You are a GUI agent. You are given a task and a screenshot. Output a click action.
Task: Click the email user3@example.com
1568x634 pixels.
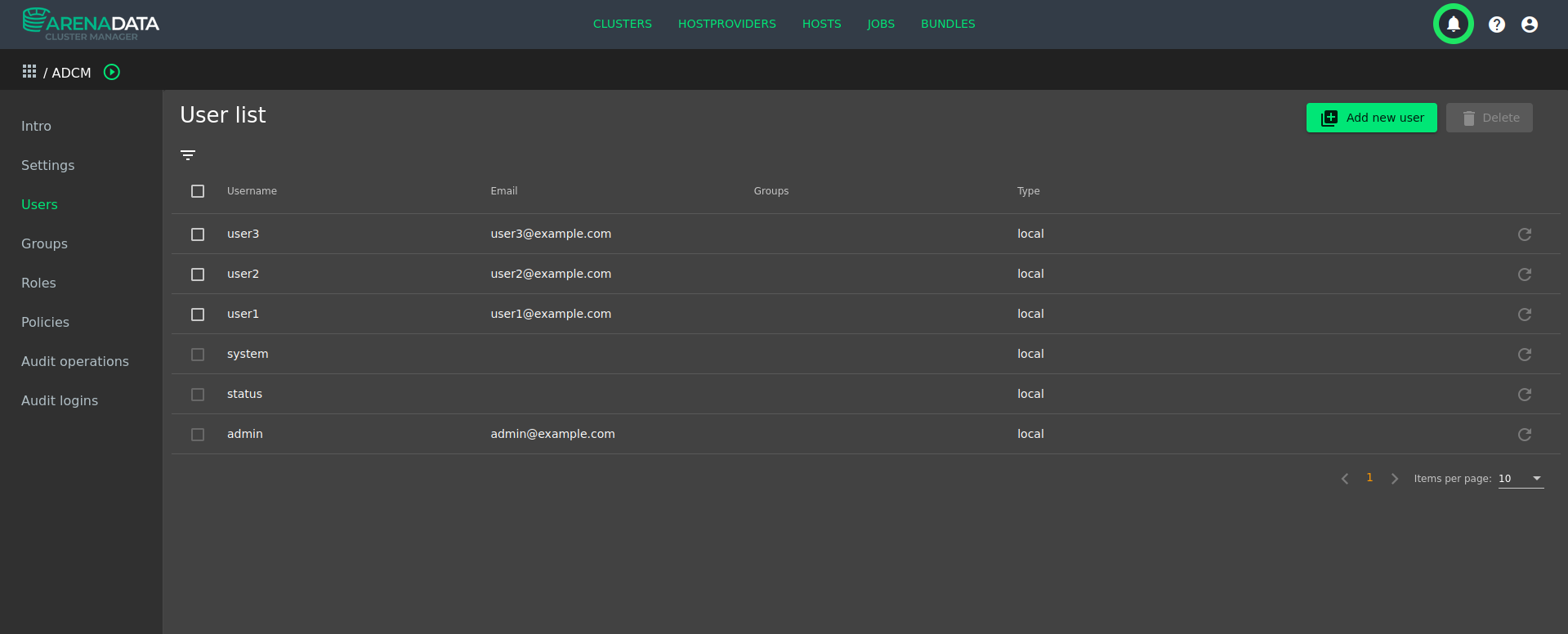(x=551, y=234)
